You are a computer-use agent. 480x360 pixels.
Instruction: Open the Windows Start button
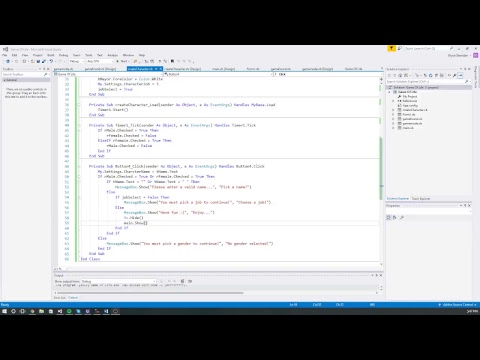click(x=4, y=311)
